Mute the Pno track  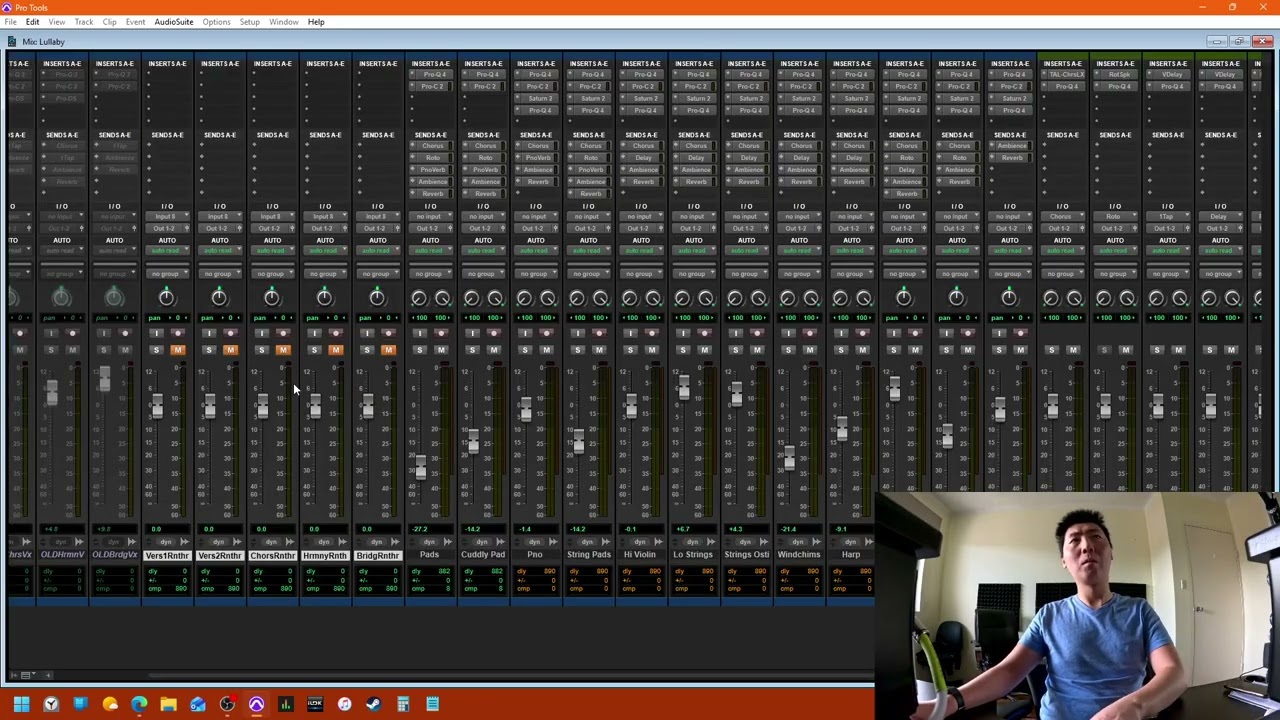[x=546, y=350]
